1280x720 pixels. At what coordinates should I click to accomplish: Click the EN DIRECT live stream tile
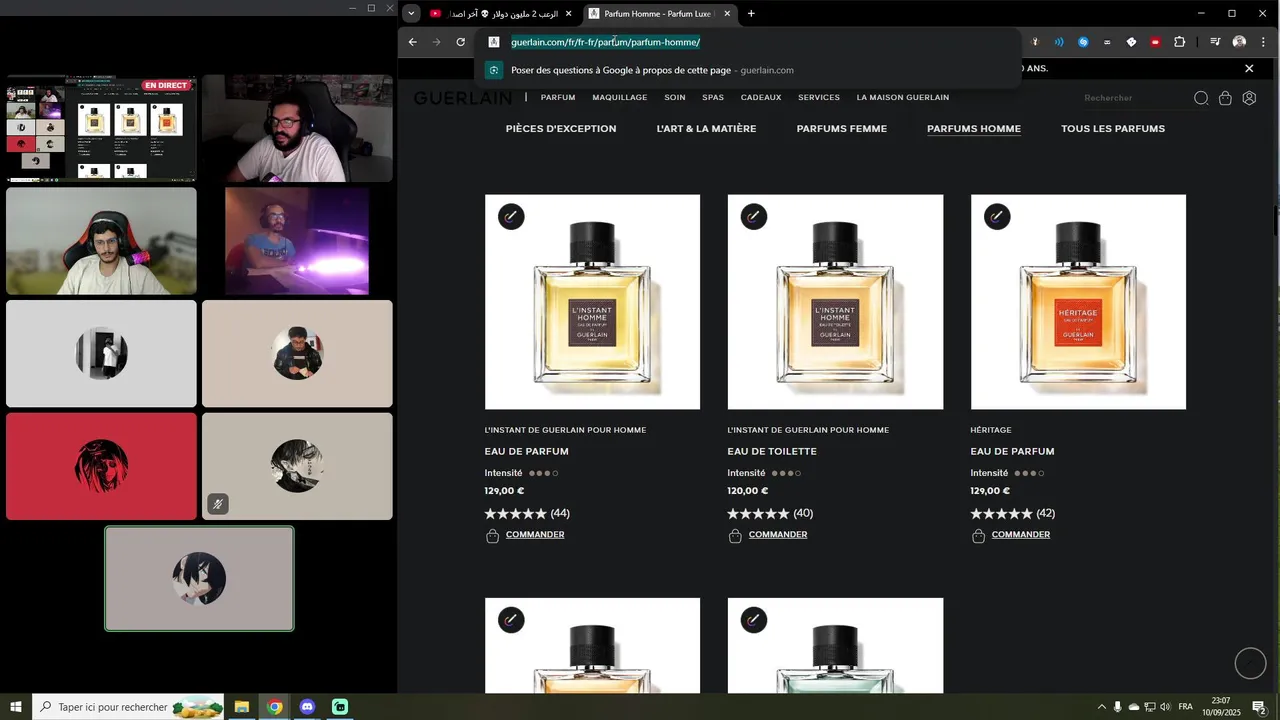click(100, 128)
